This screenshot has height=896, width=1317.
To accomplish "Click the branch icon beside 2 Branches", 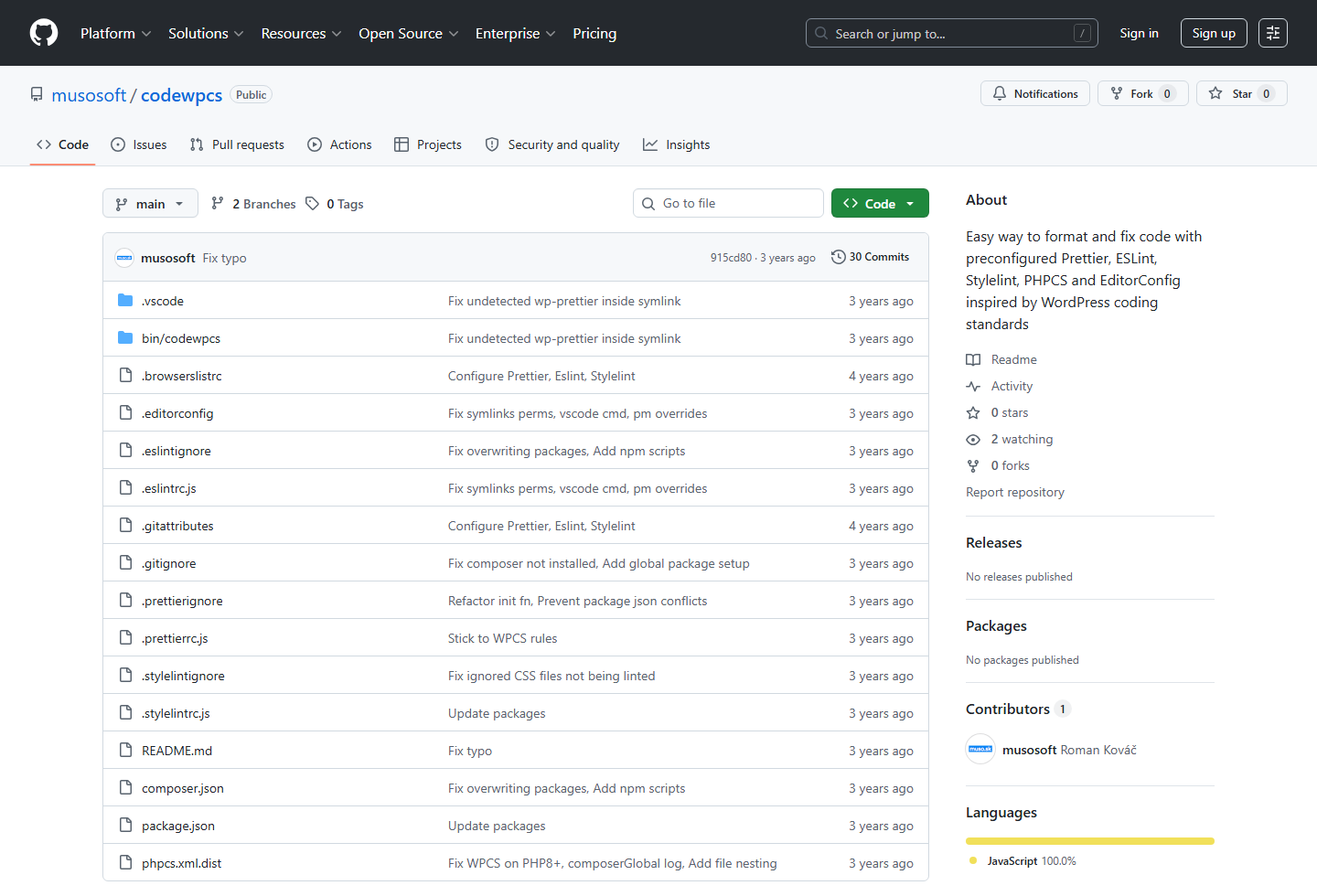I will pos(218,203).
